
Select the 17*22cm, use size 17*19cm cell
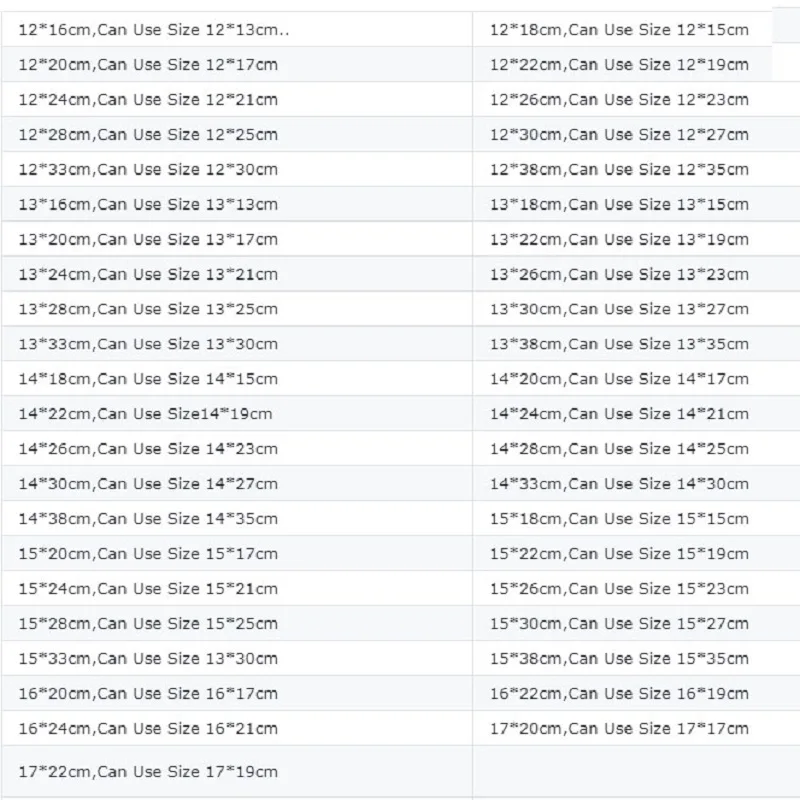point(148,772)
